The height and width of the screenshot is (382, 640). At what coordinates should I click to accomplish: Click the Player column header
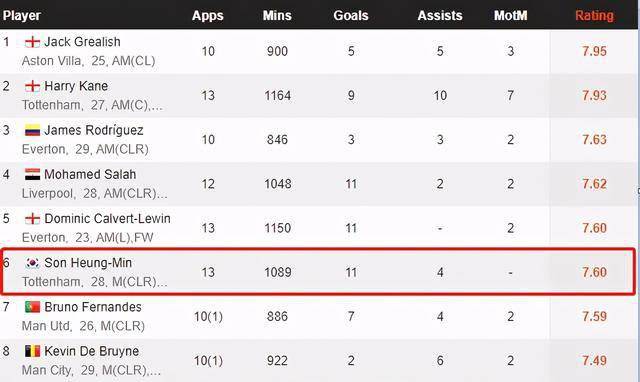22,16
